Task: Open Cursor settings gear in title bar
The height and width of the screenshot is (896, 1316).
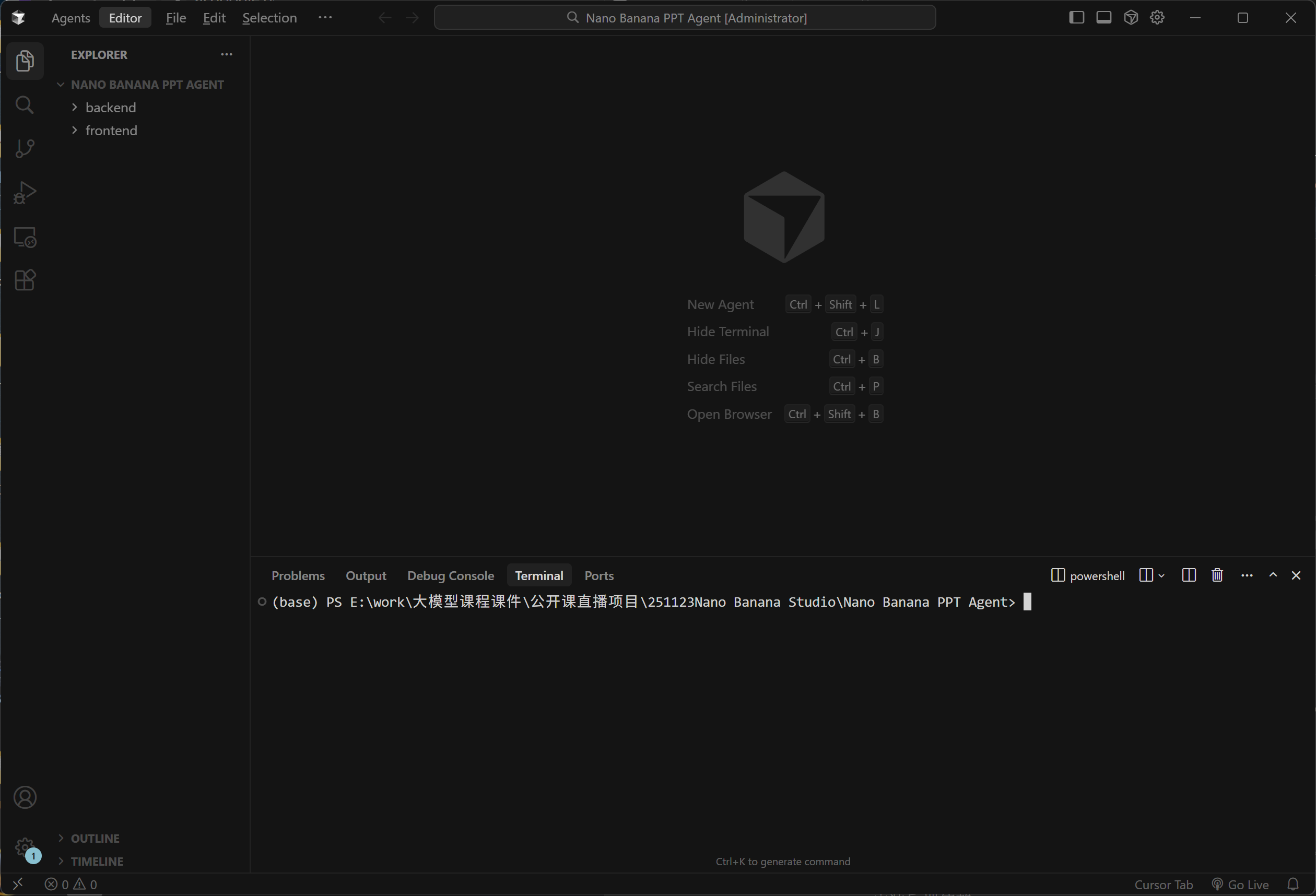Action: pyautogui.click(x=1157, y=18)
